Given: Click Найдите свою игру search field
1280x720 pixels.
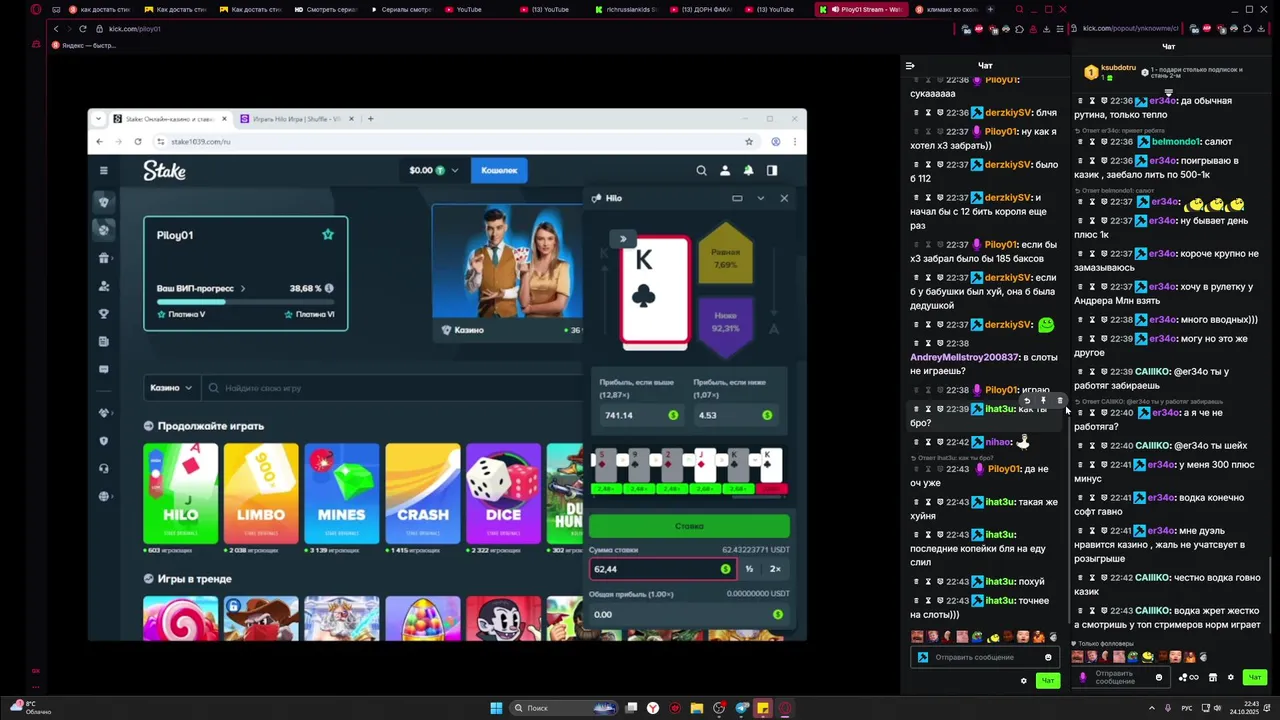Looking at the screenshot, I should [x=390, y=388].
